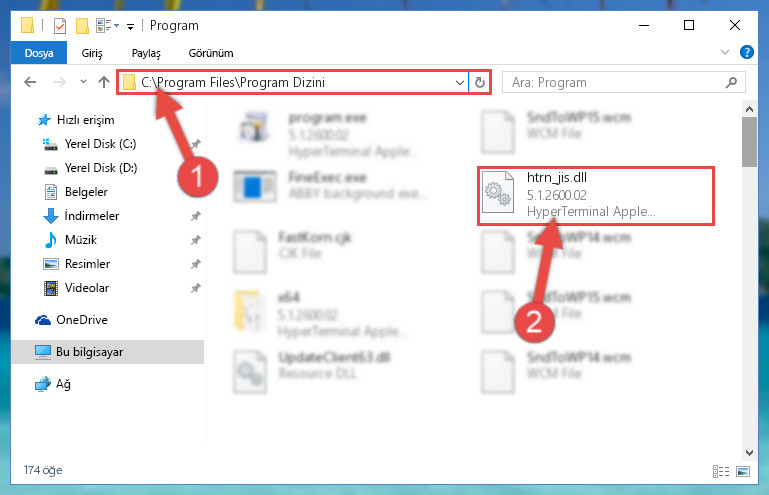The height and width of the screenshot is (495, 769).
Task: Unpin Resimler using its pin icon
Action: (196, 264)
